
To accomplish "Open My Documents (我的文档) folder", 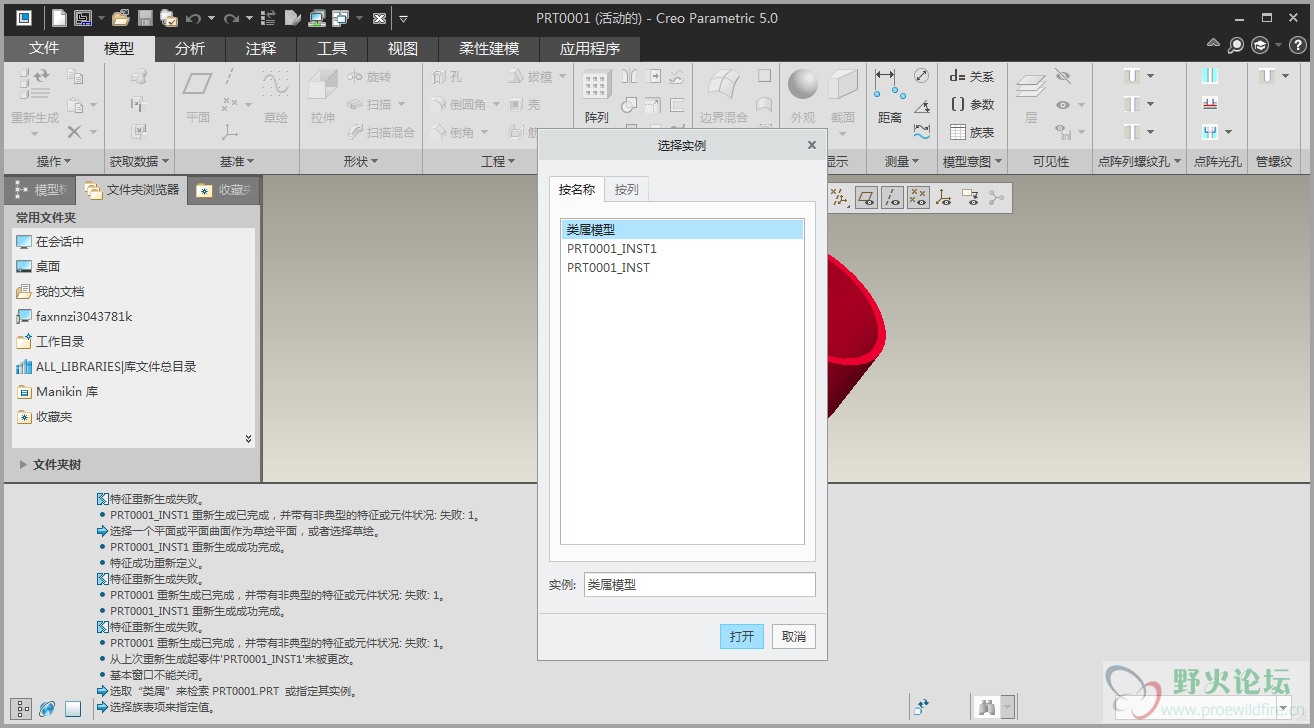I will [50, 291].
